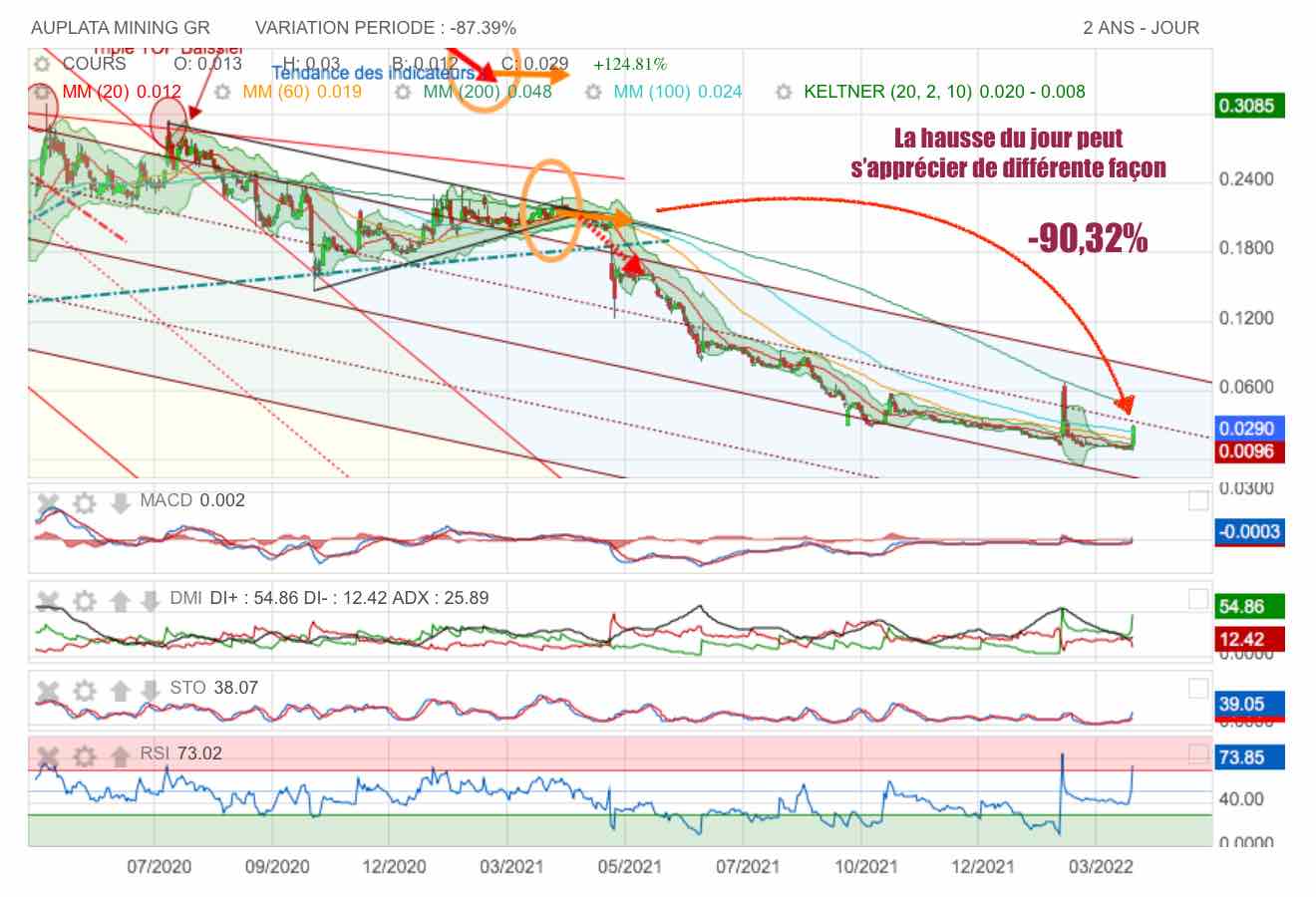The height and width of the screenshot is (897, 1316).
Task: Open RSI settings gear
Action: pos(85,755)
